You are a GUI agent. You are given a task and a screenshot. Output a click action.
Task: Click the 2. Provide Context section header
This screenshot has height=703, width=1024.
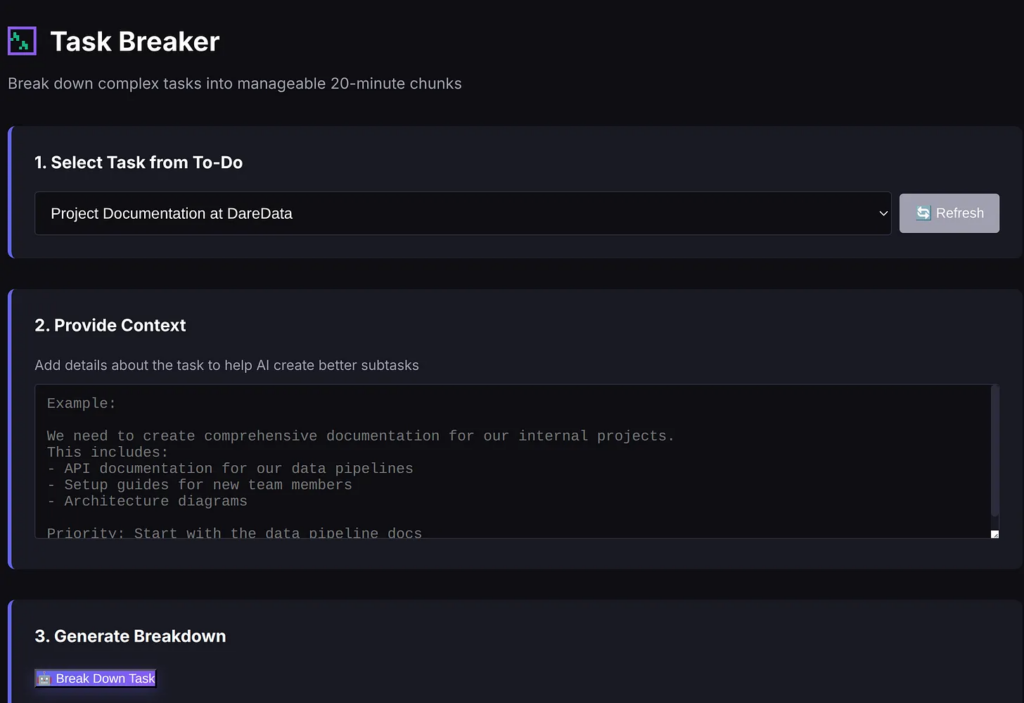click(x=110, y=325)
